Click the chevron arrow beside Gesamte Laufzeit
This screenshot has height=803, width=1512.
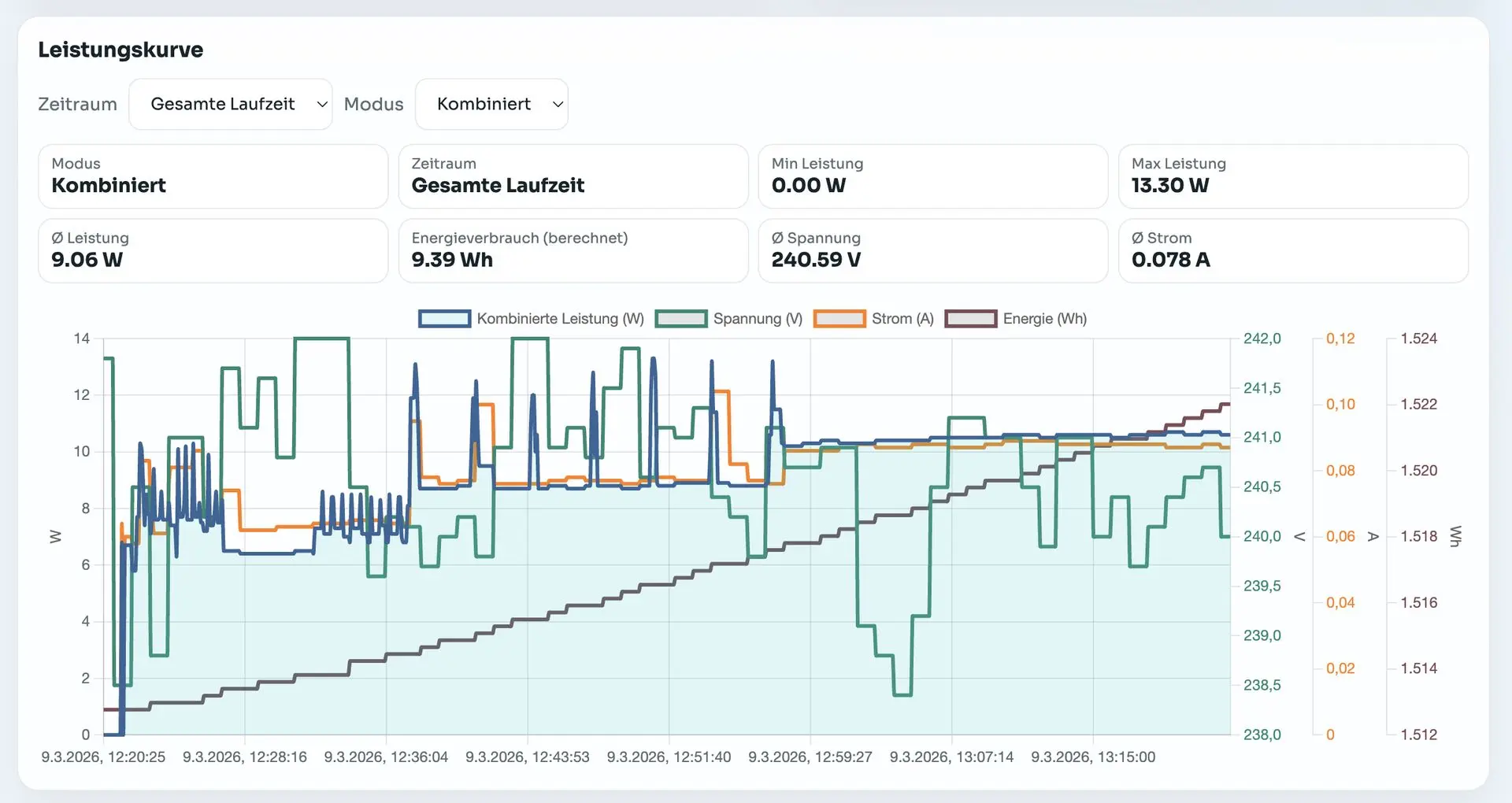[x=321, y=104]
